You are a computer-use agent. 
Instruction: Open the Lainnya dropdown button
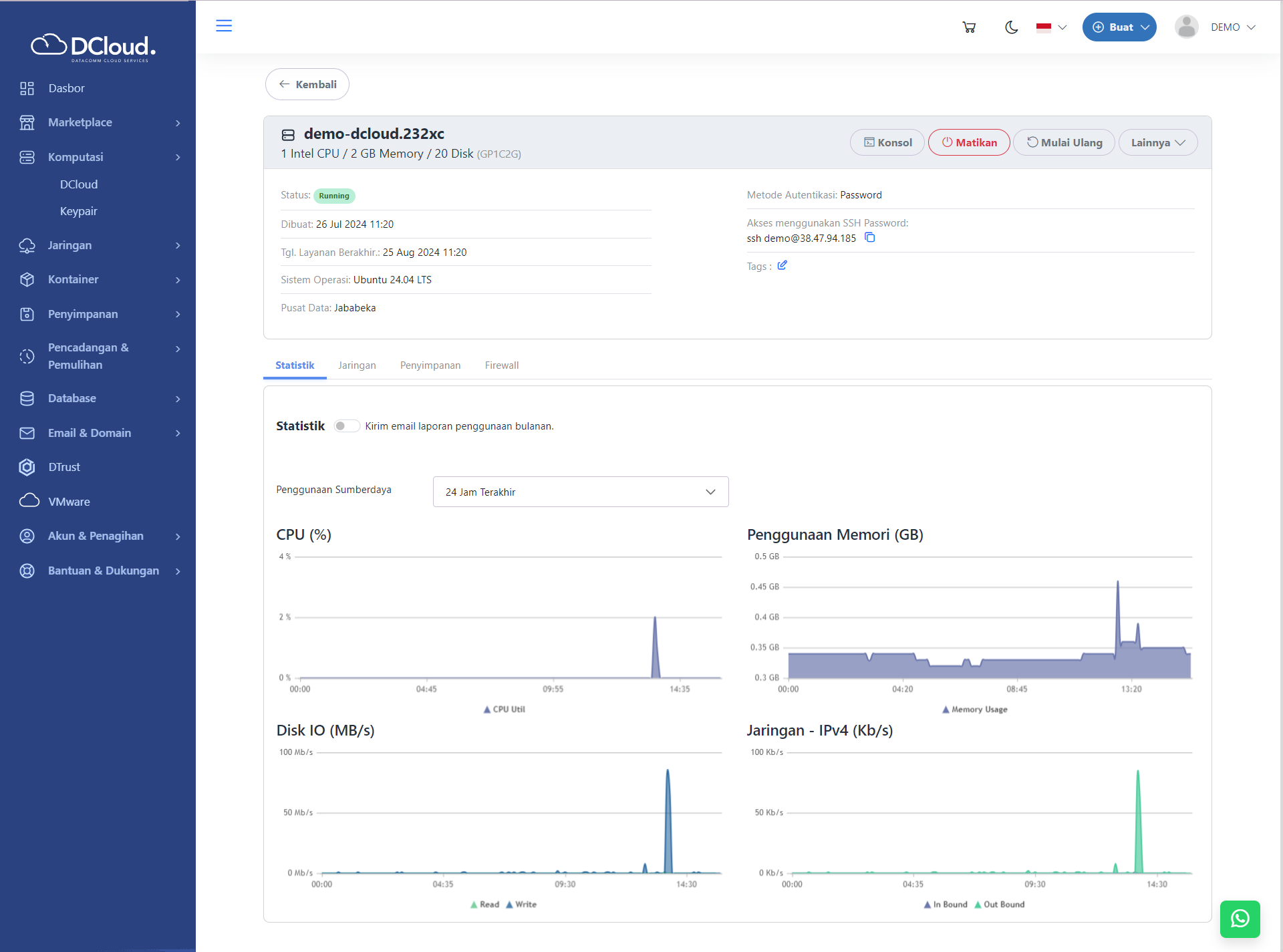click(1158, 142)
